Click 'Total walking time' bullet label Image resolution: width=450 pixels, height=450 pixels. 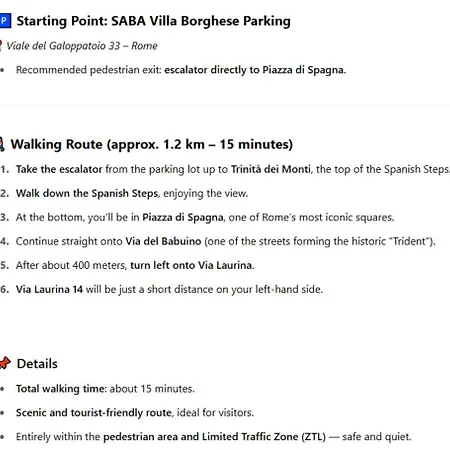click(x=61, y=389)
